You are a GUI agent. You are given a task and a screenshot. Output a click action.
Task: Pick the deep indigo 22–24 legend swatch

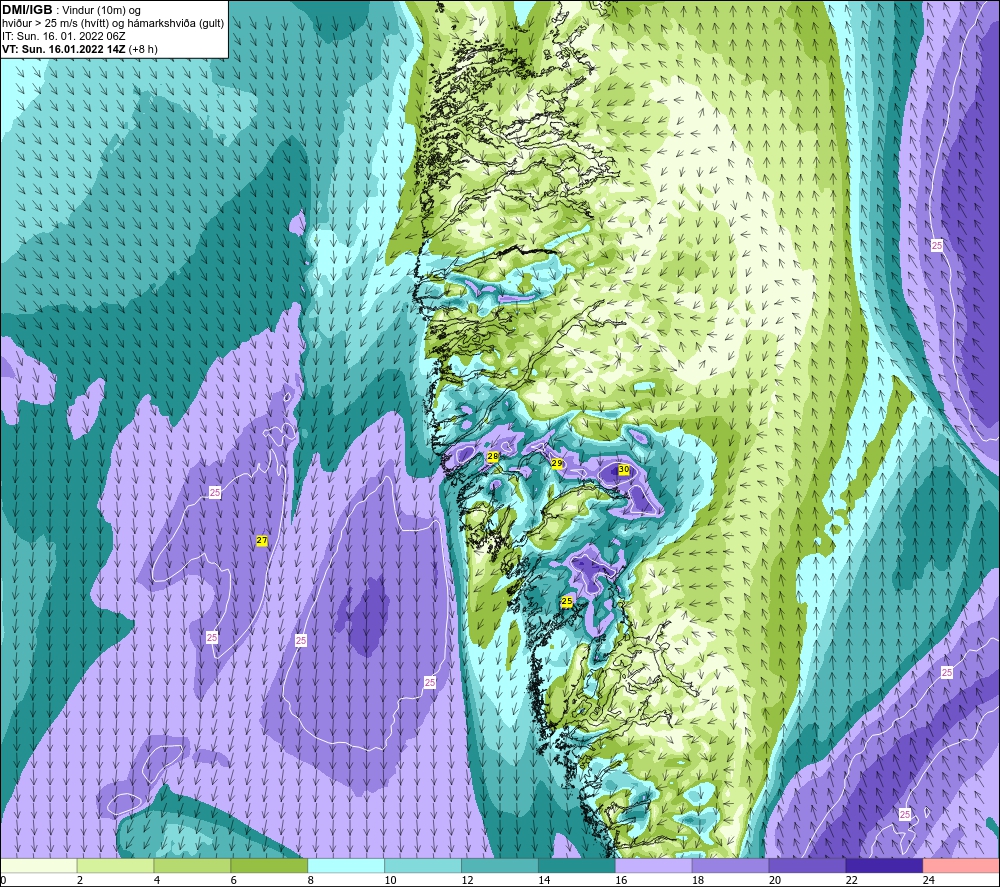884,865
